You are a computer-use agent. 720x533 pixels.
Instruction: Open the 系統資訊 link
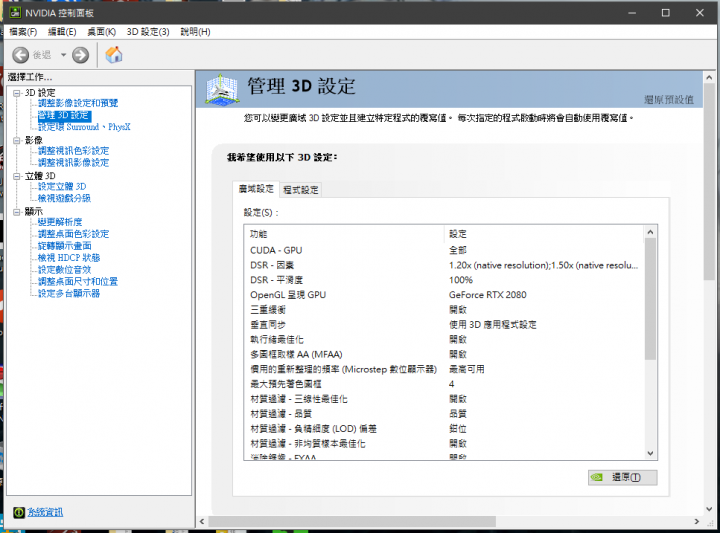tap(45, 512)
